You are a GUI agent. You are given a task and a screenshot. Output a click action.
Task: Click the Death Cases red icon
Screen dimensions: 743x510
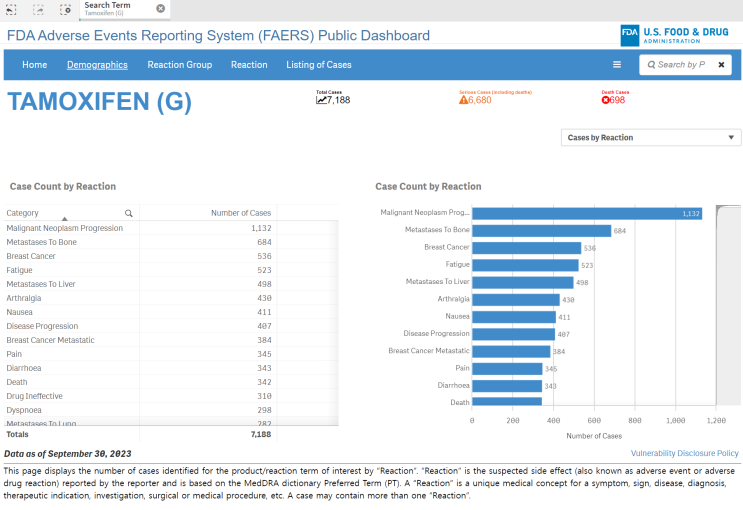605,100
